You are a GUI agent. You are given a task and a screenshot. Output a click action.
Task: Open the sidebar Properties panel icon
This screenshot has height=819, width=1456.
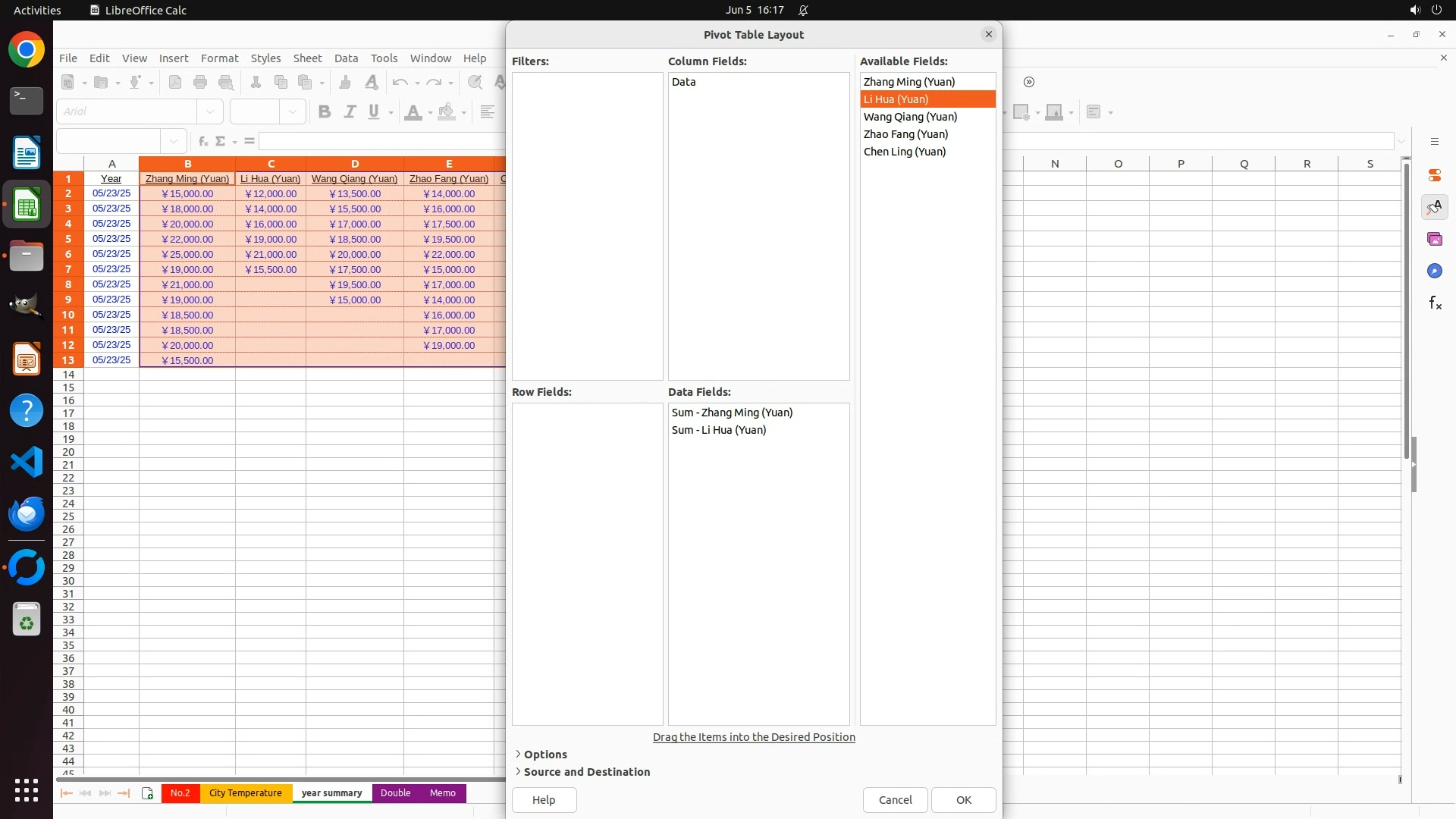1434,175
